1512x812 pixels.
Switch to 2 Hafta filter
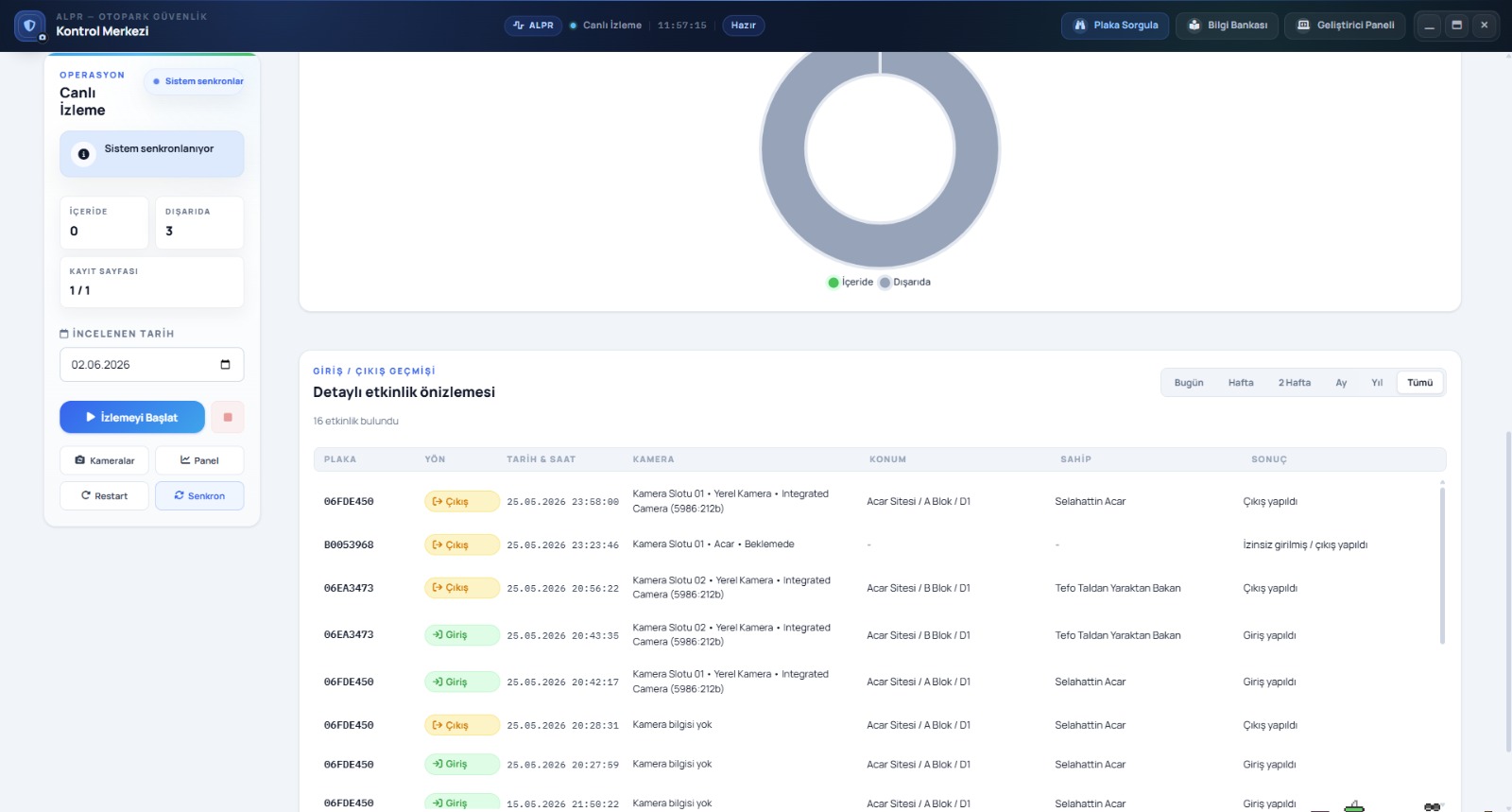coord(1295,383)
